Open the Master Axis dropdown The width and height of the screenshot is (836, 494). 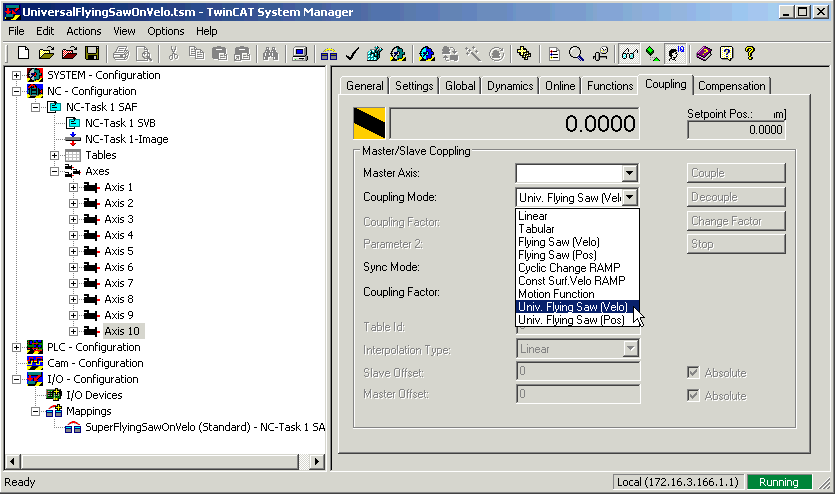(630, 173)
